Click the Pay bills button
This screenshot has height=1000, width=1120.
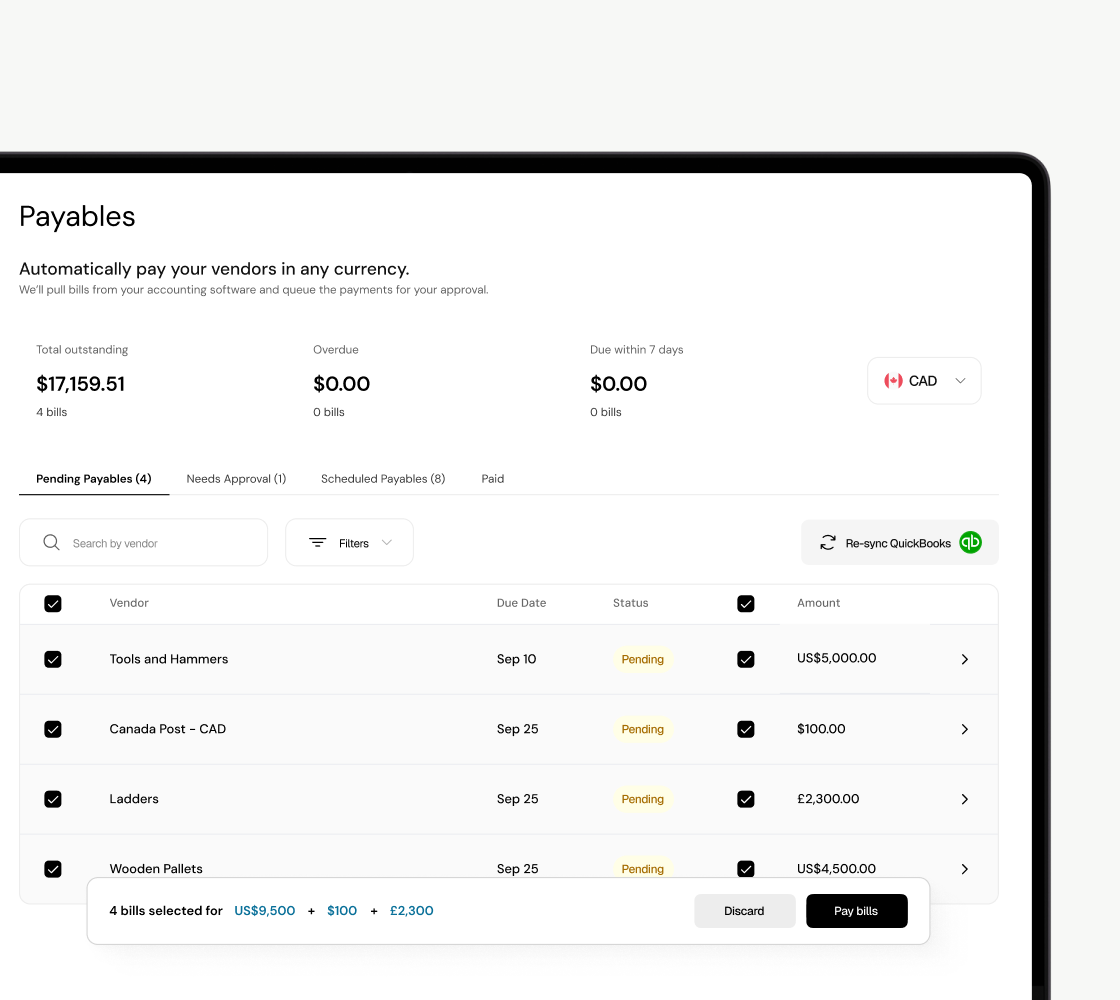(x=856, y=911)
